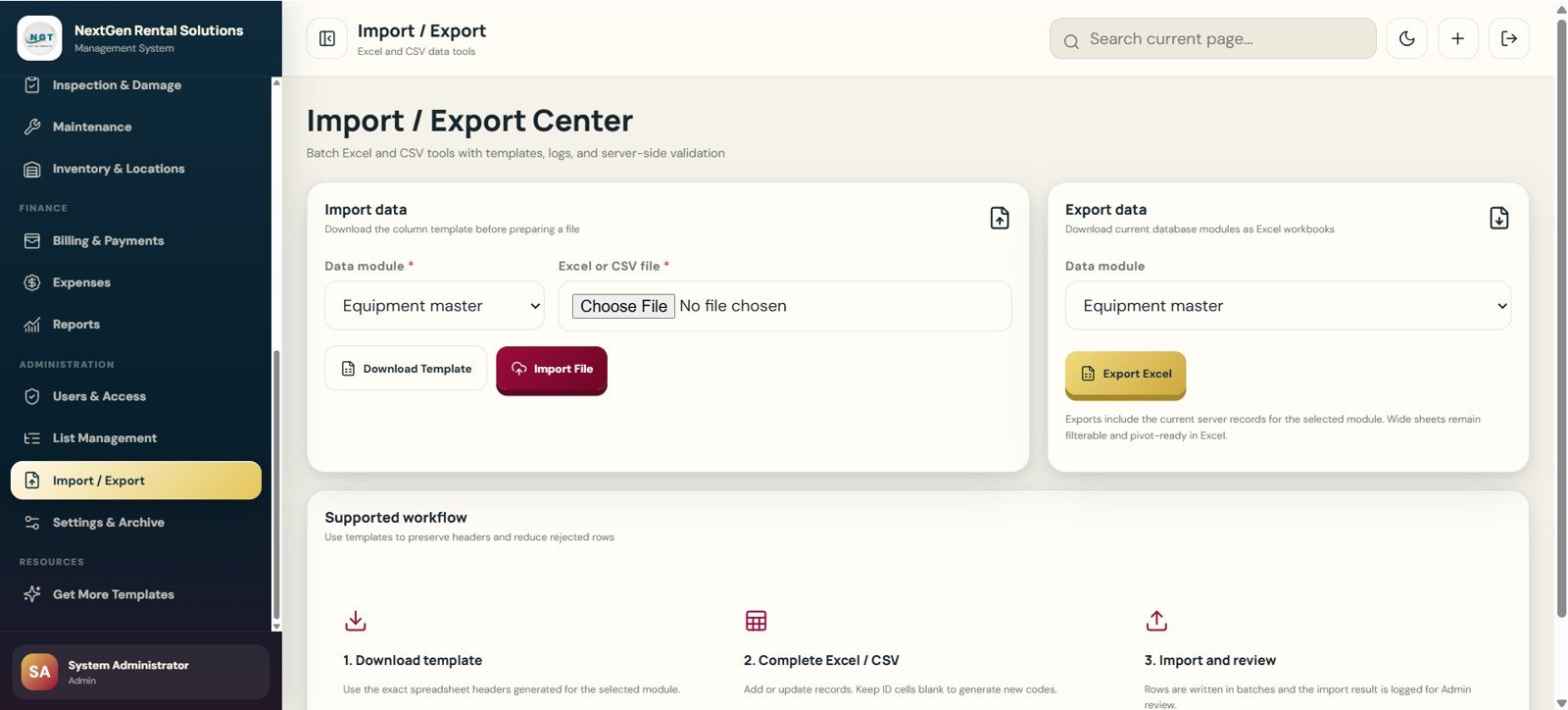Click the Choose File button
This screenshot has width=1568, height=710.
tap(623, 306)
